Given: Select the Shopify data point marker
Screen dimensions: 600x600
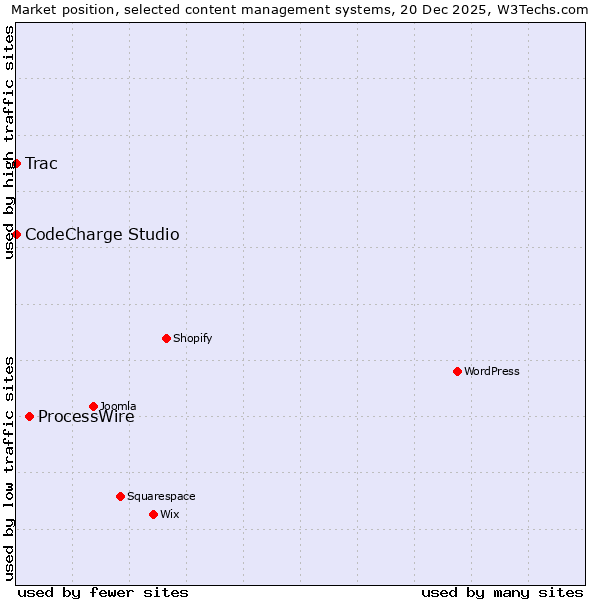Looking at the screenshot, I should tap(166, 338).
